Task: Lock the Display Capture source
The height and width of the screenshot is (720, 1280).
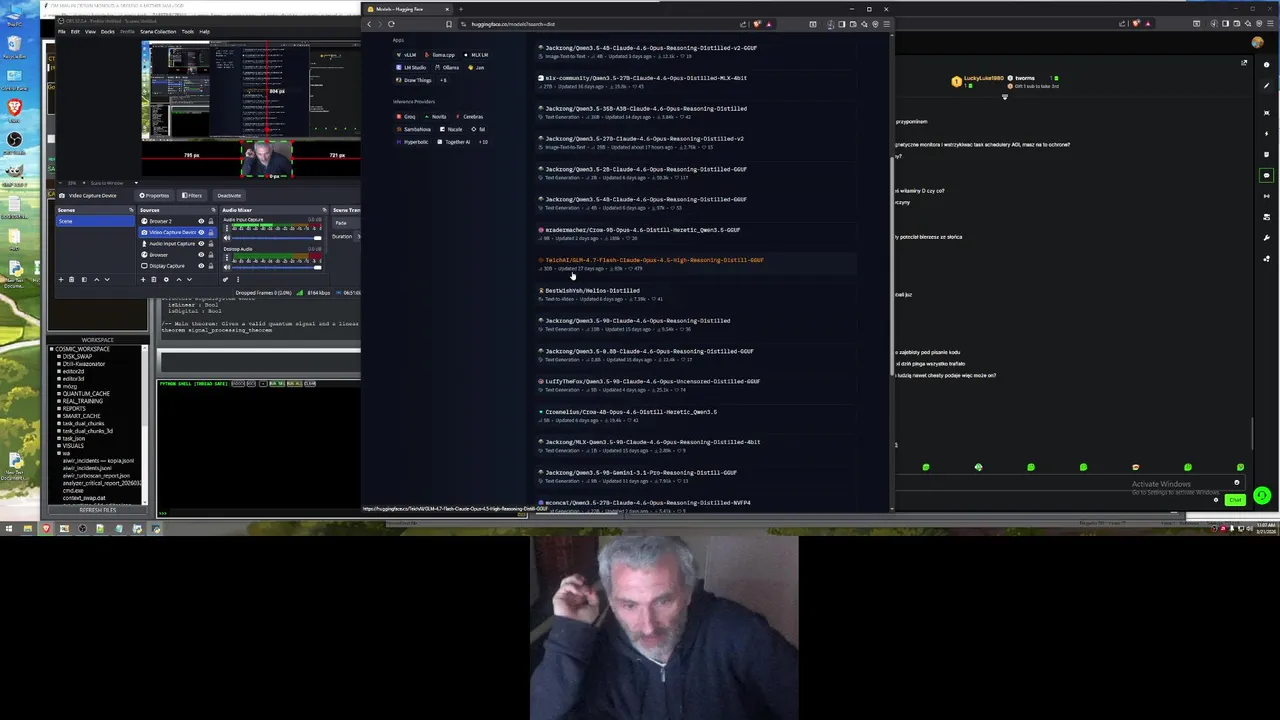Action: (x=211, y=266)
